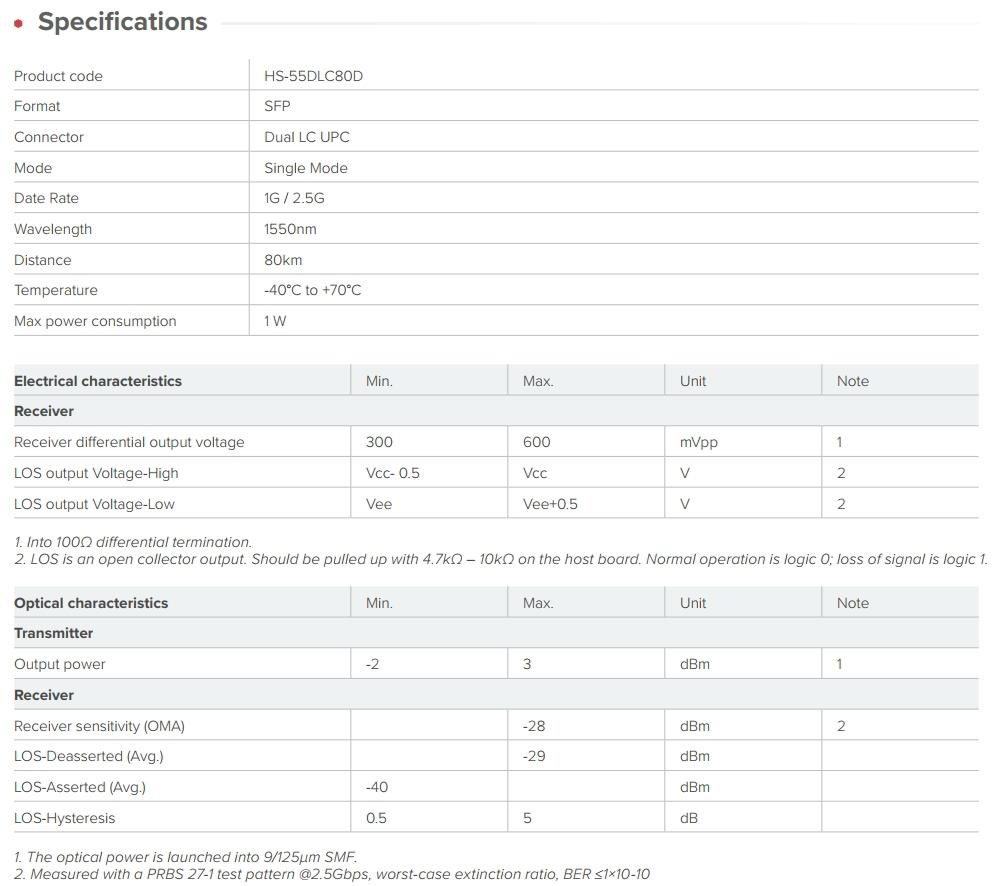Click the 80km distance value
Viewport: 998px width, 886px height.
pyautogui.click(x=283, y=260)
